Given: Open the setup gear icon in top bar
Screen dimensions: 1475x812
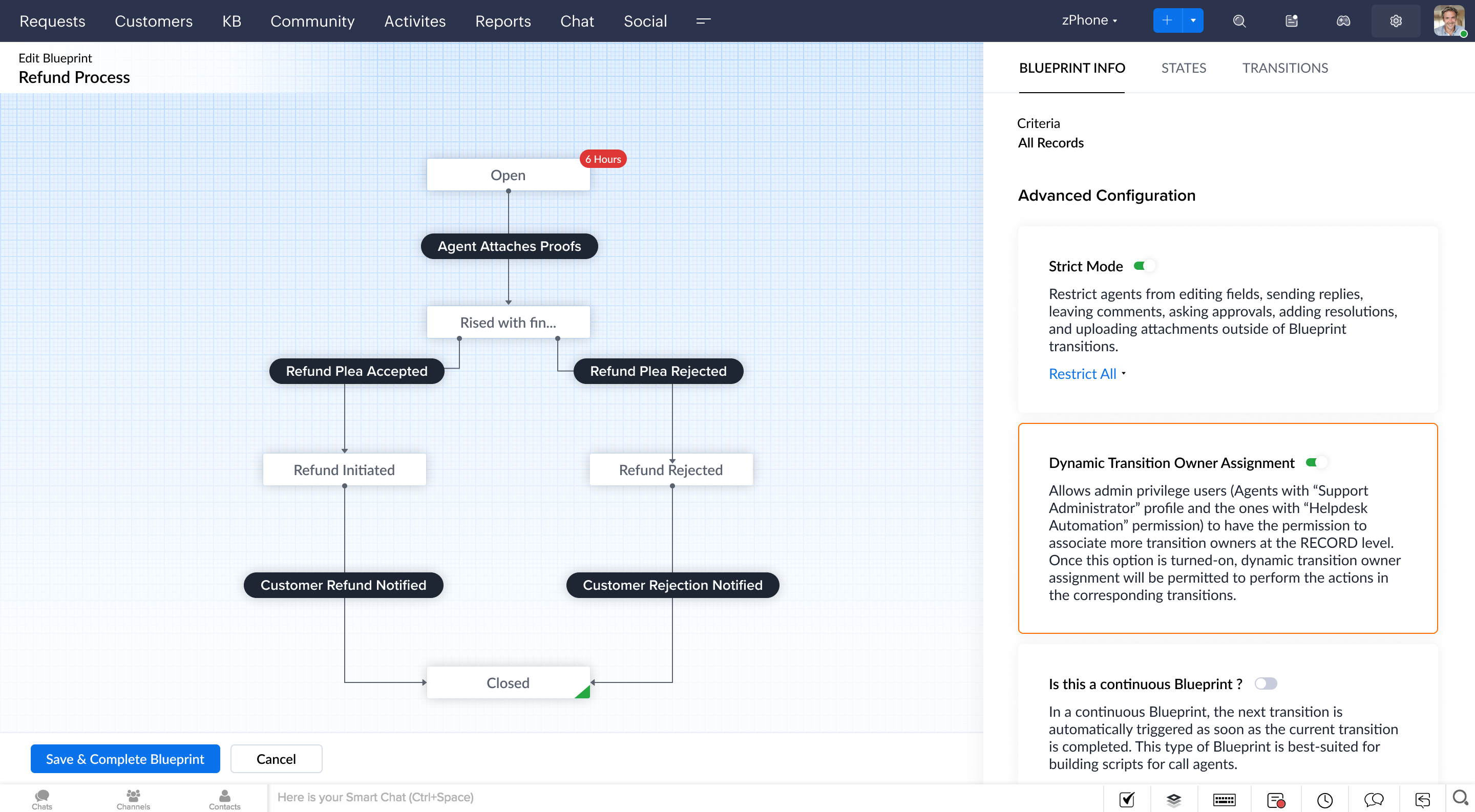Looking at the screenshot, I should (1396, 21).
